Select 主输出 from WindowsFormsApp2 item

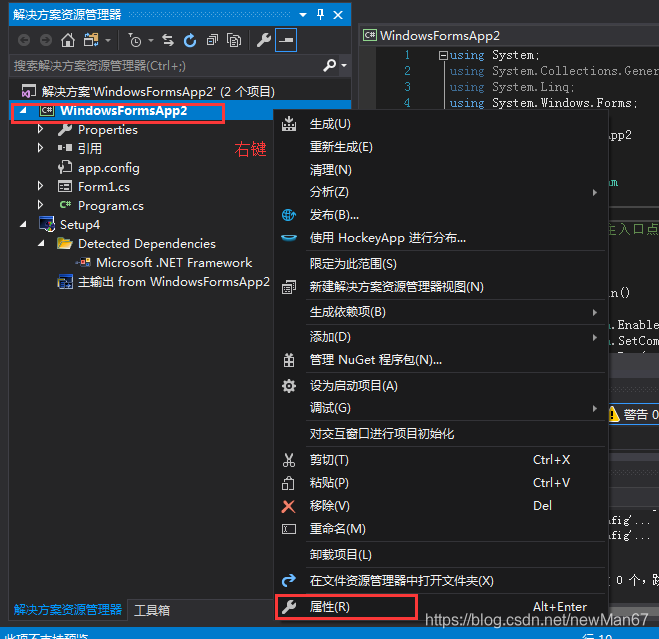173,282
